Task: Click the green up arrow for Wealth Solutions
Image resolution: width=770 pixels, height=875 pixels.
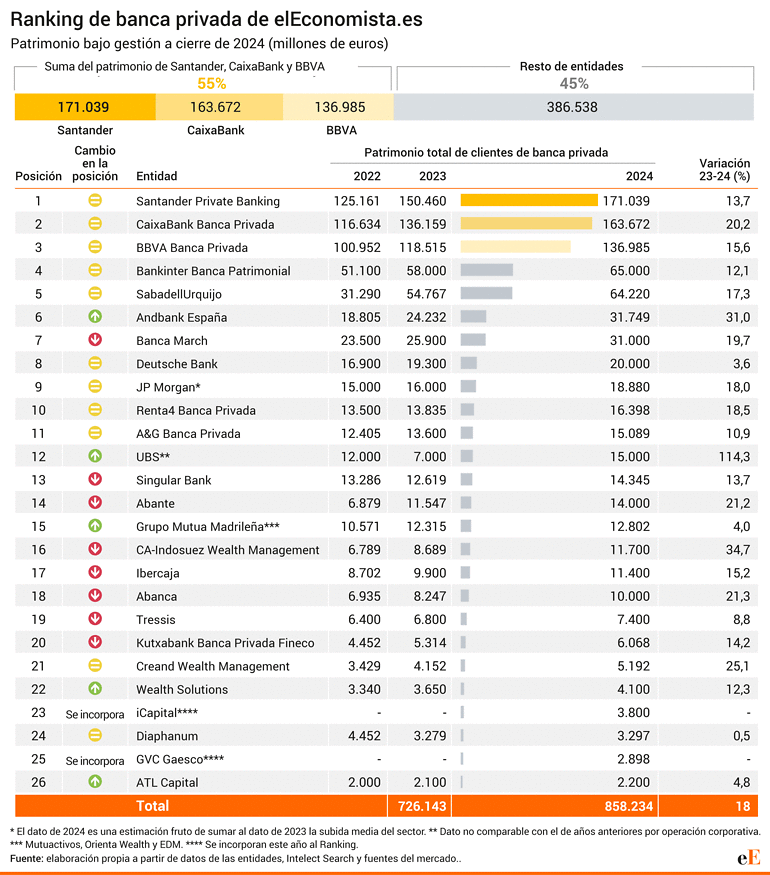Action: pos(95,689)
